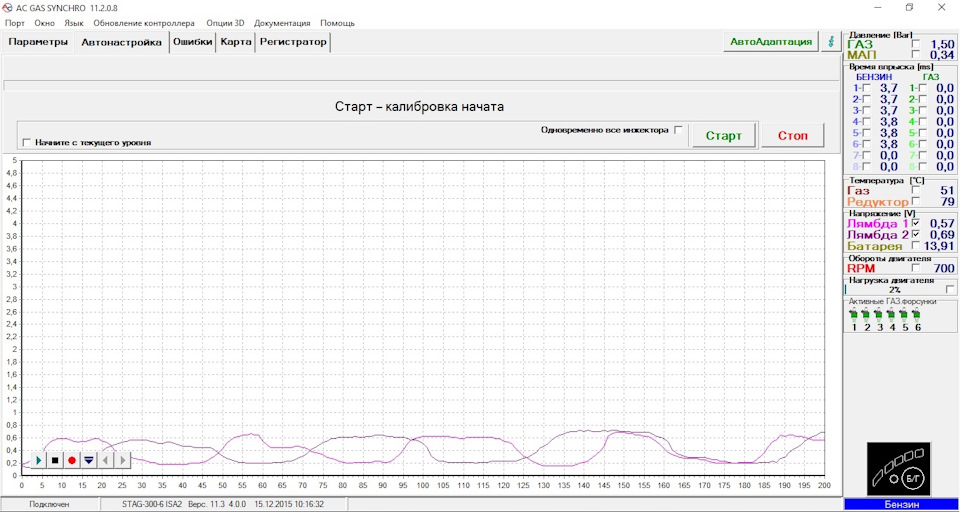Tick the RPM checkbox

point(916,268)
